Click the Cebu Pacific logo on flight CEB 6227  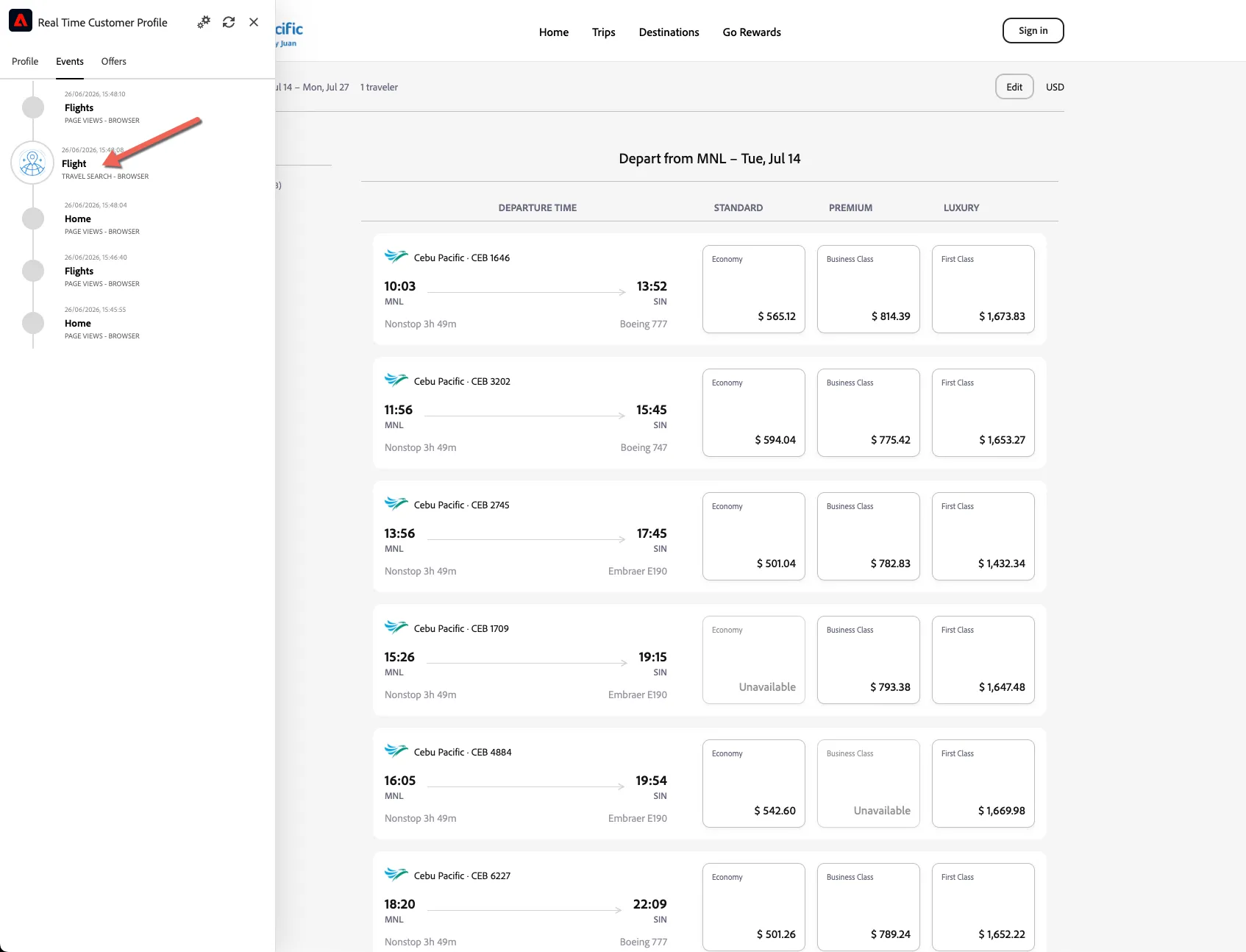[396, 875]
